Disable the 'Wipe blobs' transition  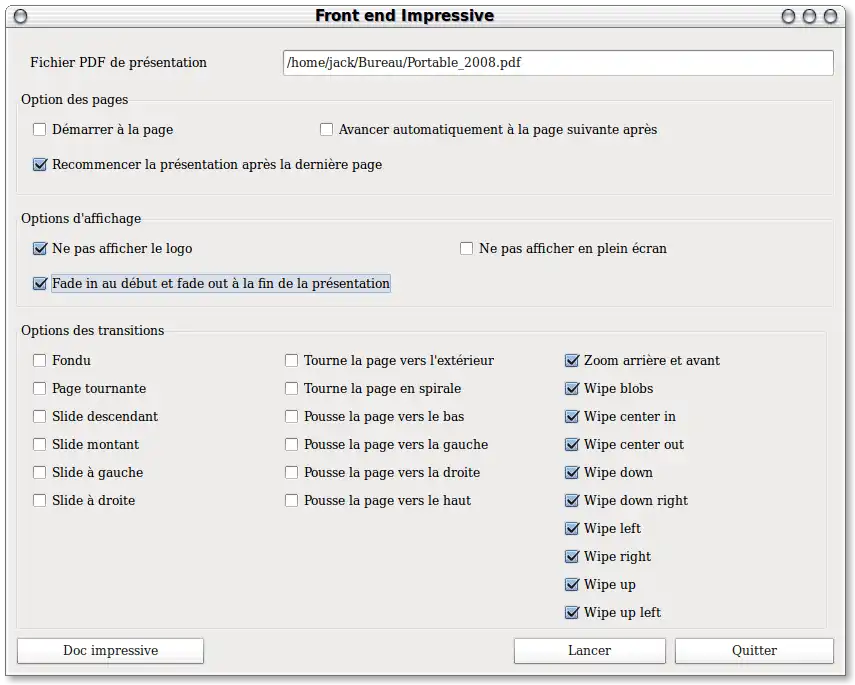(x=571, y=388)
